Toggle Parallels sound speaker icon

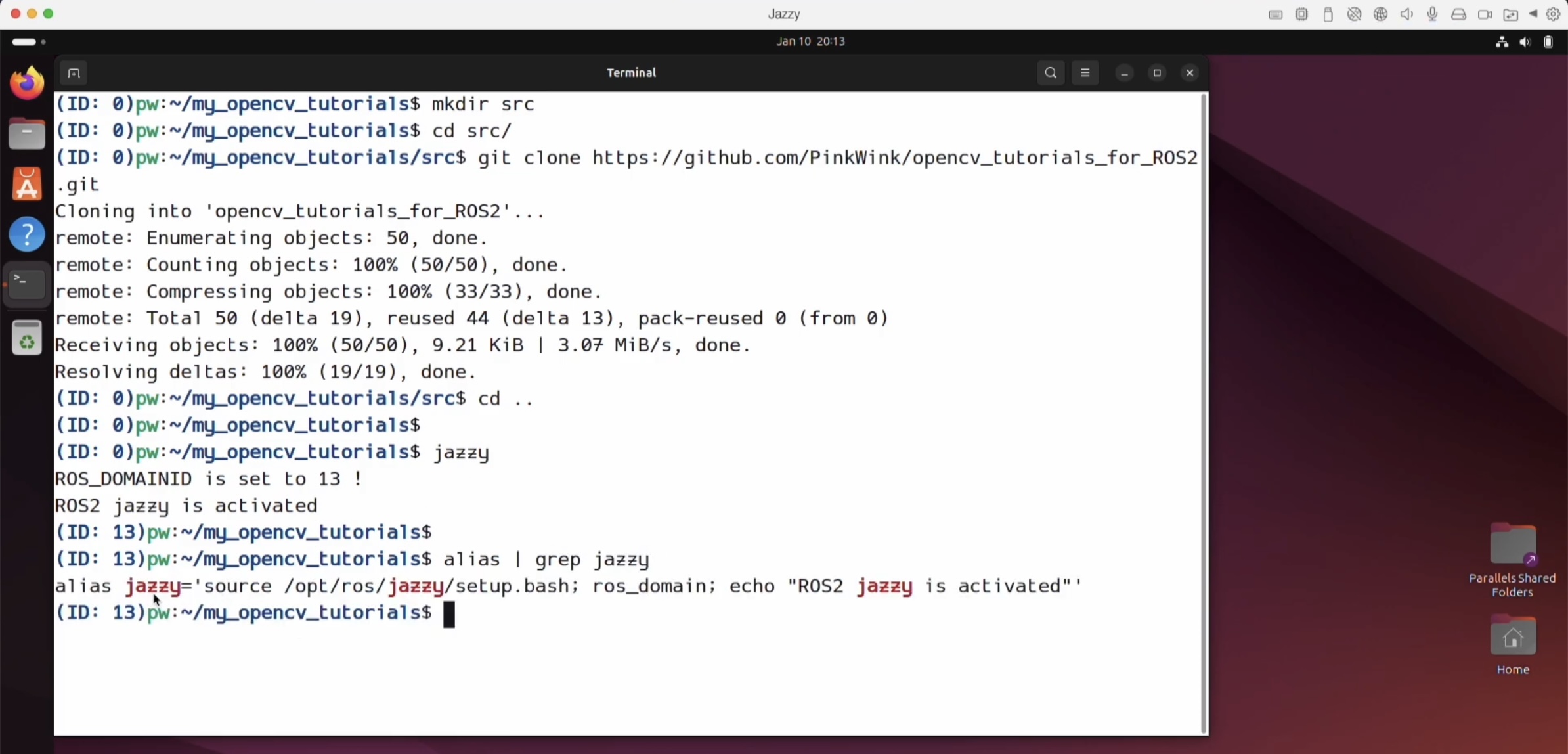coord(1406,14)
